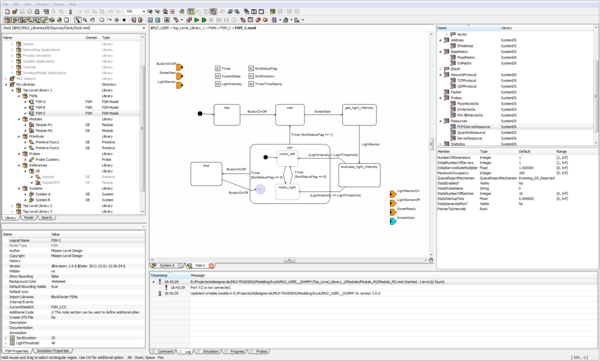
Task: Select the black dot initial state tool
Action: 124,20
